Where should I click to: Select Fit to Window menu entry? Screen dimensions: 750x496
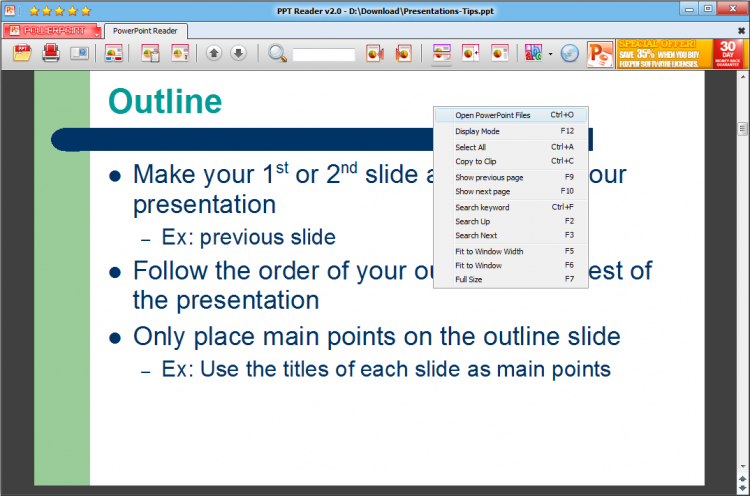[x=511, y=265]
